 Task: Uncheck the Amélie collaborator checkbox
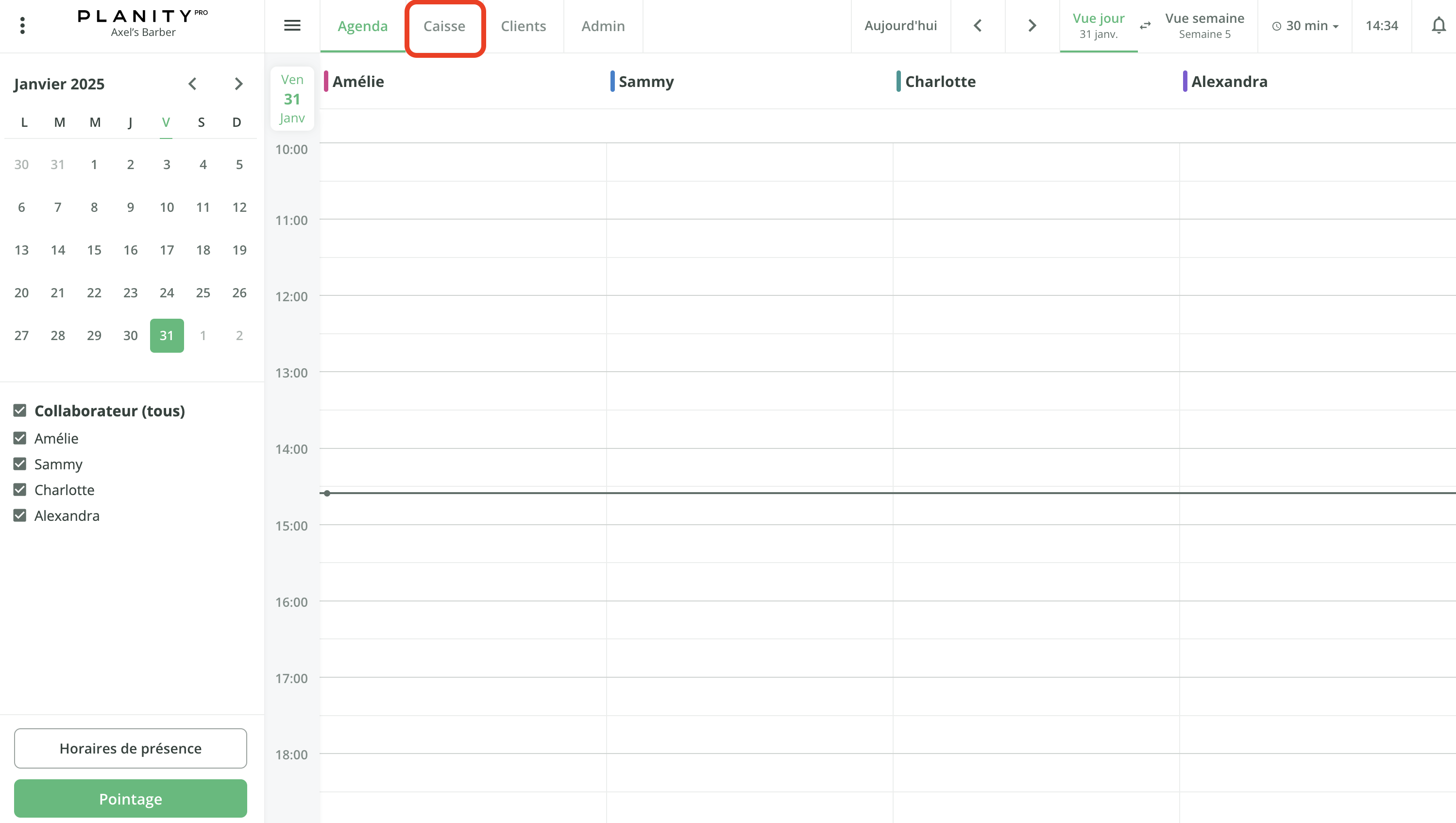click(20, 438)
